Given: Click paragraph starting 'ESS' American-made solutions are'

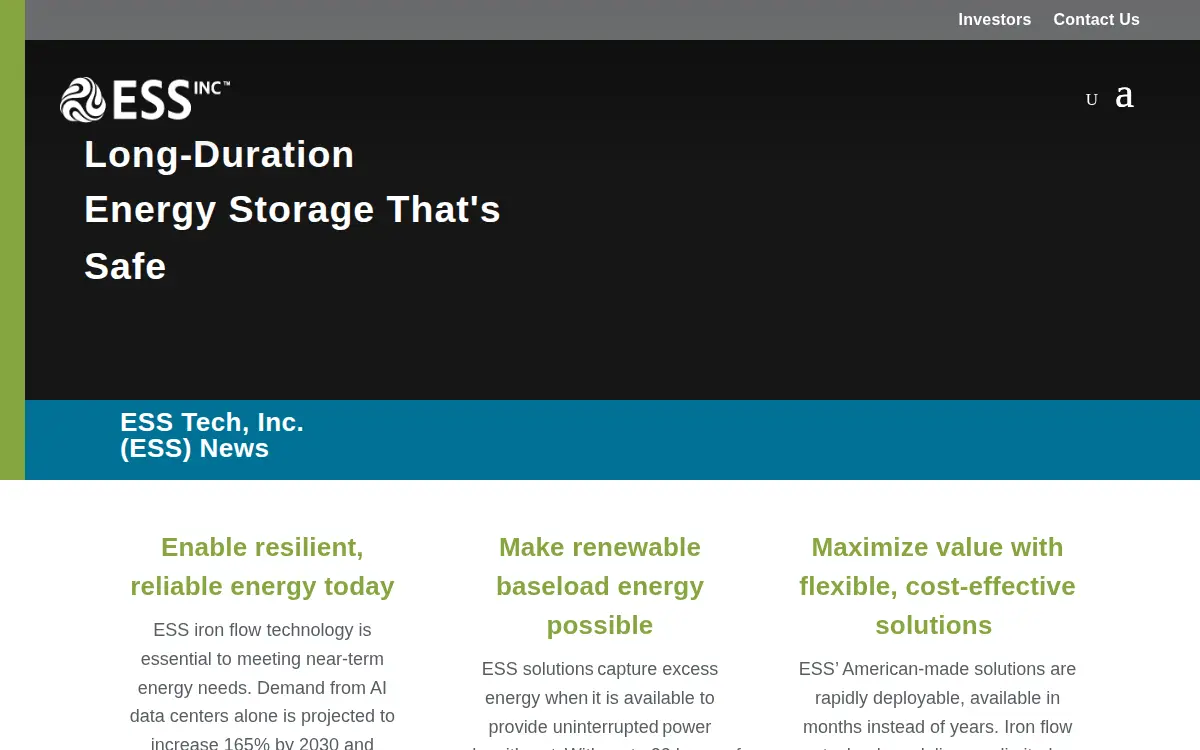Looking at the screenshot, I should [x=937, y=704].
